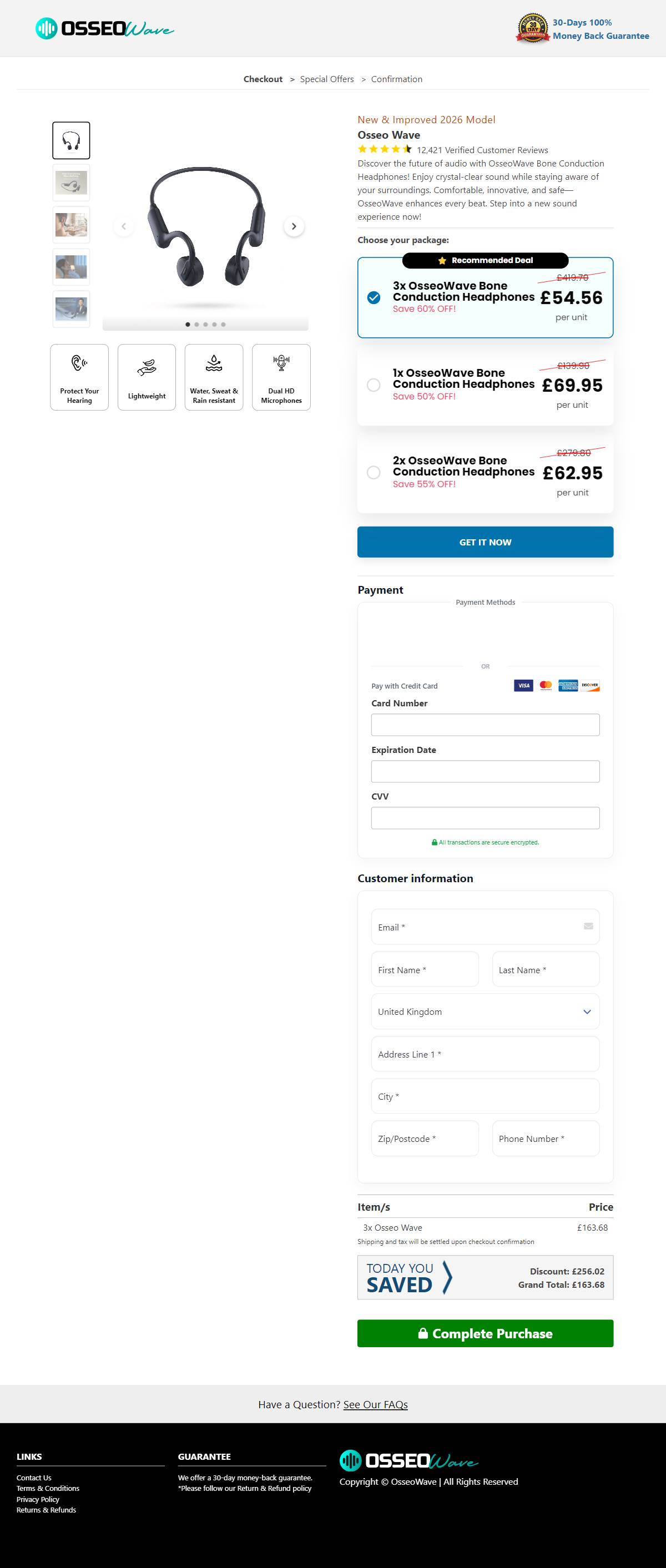Open the See Our FAQs link
The height and width of the screenshot is (1568, 666).
pos(376,1404)
